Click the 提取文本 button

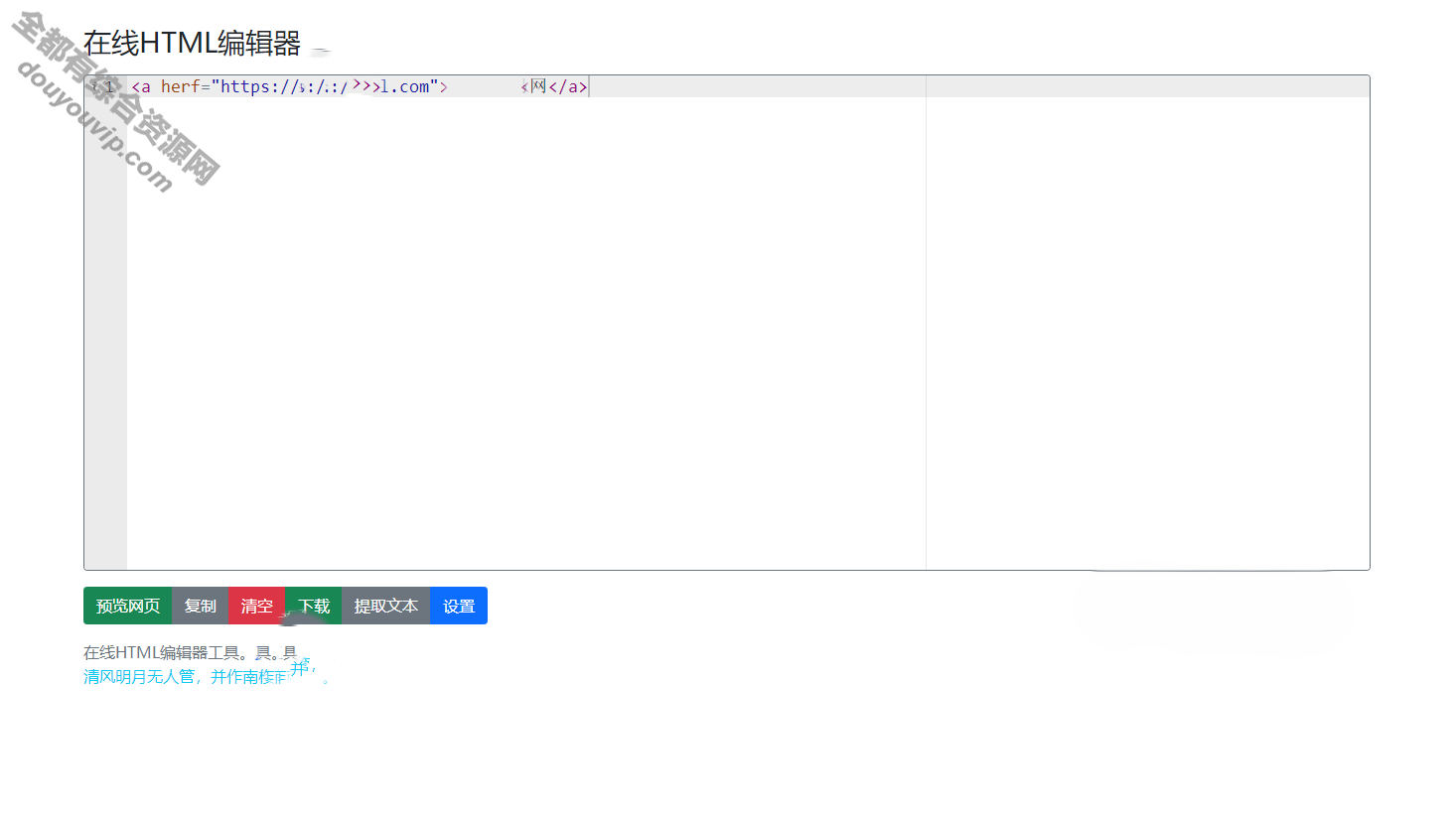[386, 606]
